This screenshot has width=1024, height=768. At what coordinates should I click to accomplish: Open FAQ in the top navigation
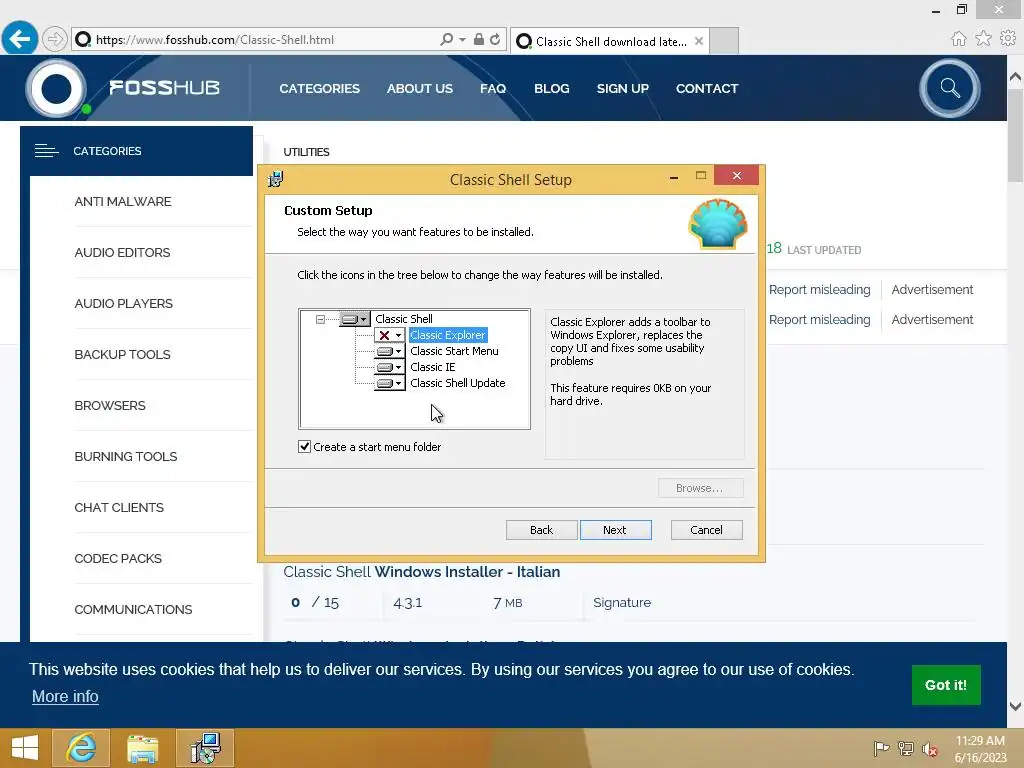pos(493,88)
